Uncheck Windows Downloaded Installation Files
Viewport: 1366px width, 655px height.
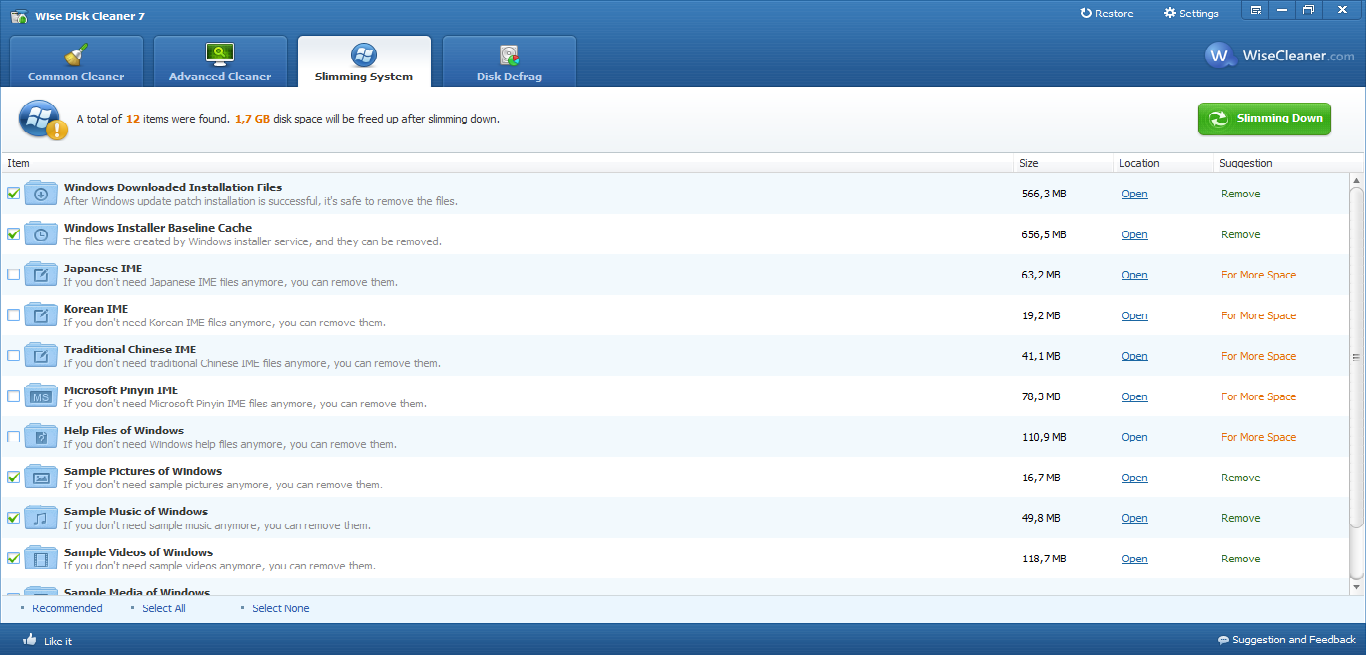click(x=14, y=193)
